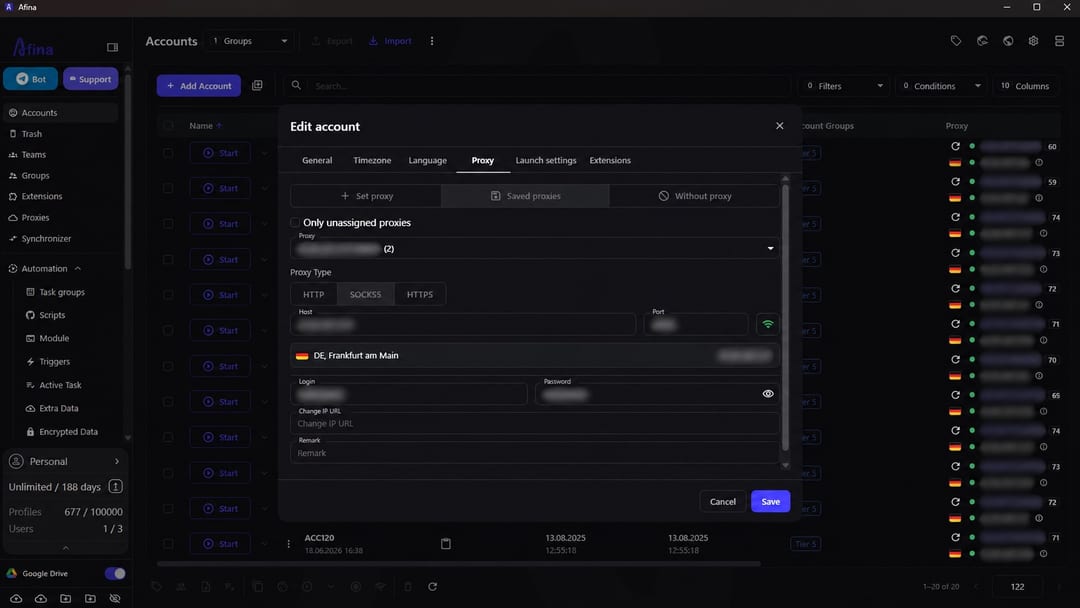Screen dimensions: 1080x608
Task: Open the Trash section
Action: [x=32, y=134]
